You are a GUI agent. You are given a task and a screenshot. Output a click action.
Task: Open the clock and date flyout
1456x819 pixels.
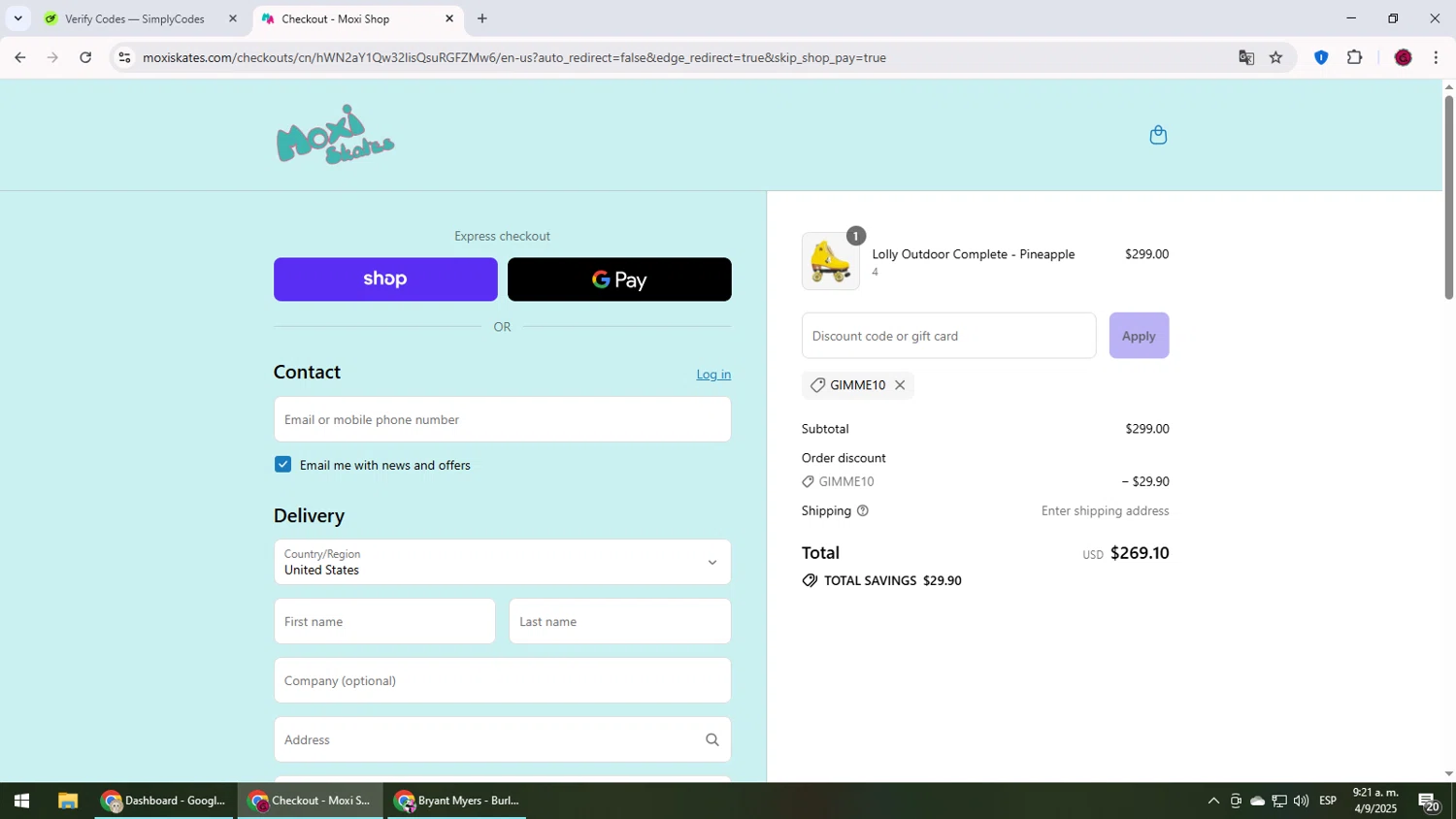1375,801
